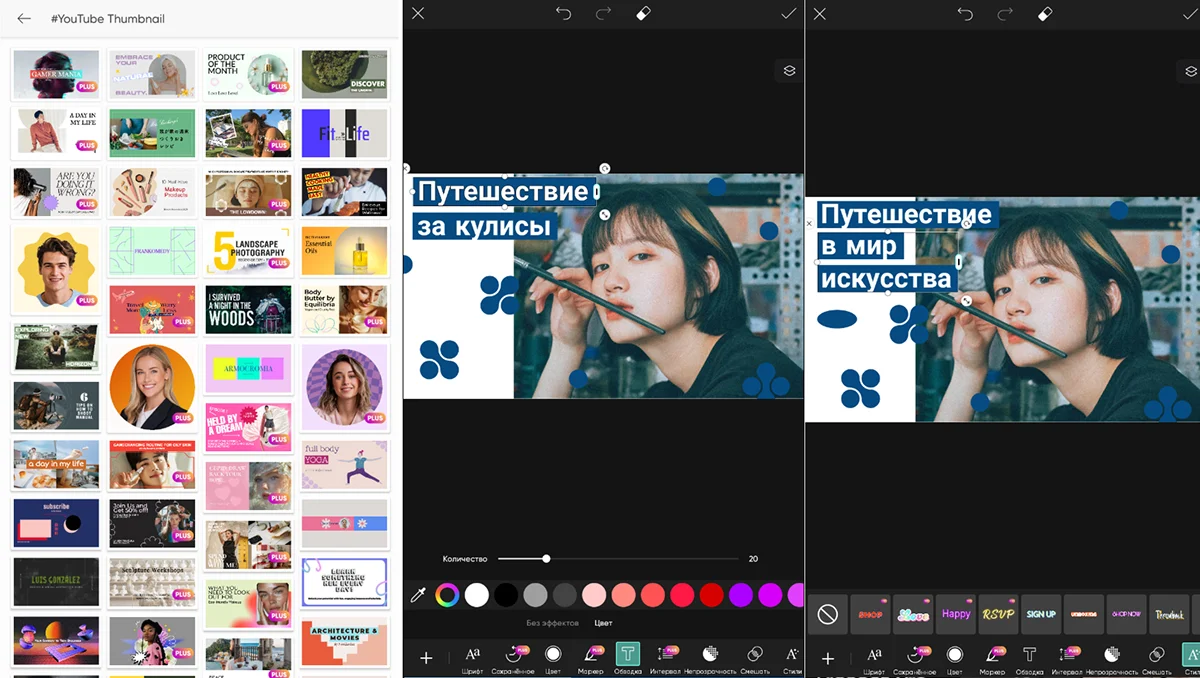
Task: Choose the no-style circle-slash preset
Action: (827, 614)
